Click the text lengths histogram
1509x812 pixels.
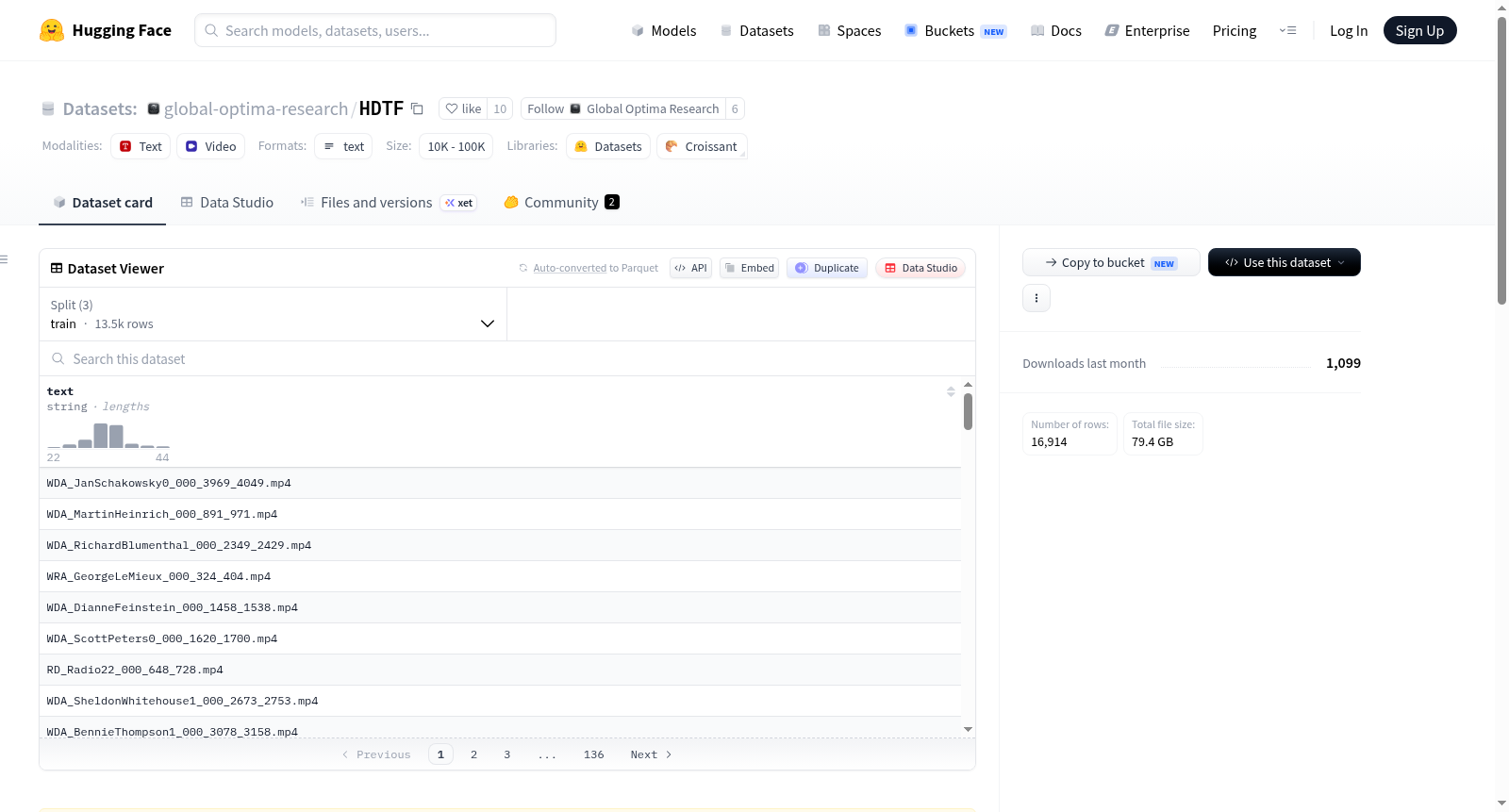coord(108,436)
